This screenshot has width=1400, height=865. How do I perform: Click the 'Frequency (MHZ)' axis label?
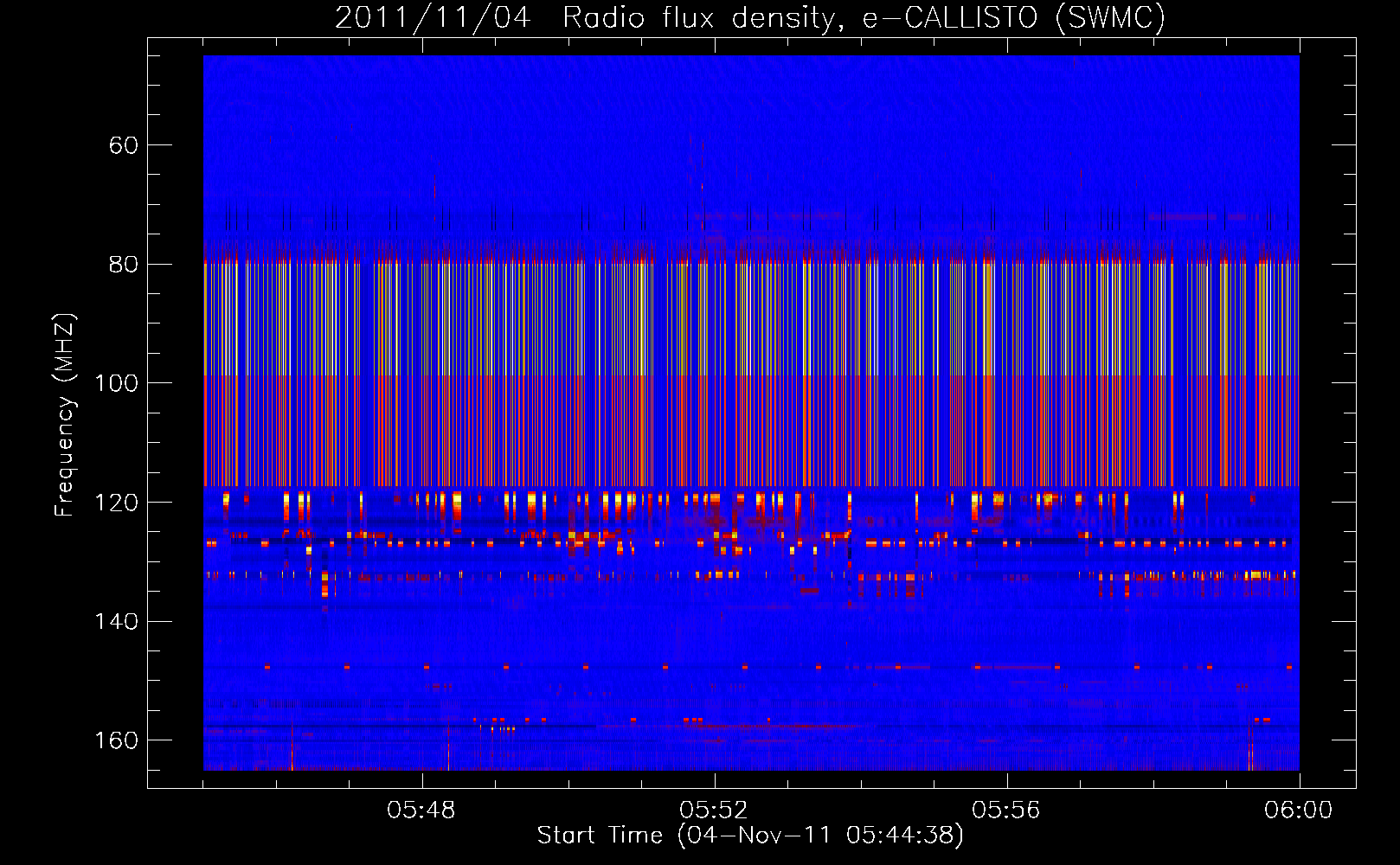[65, 415]
